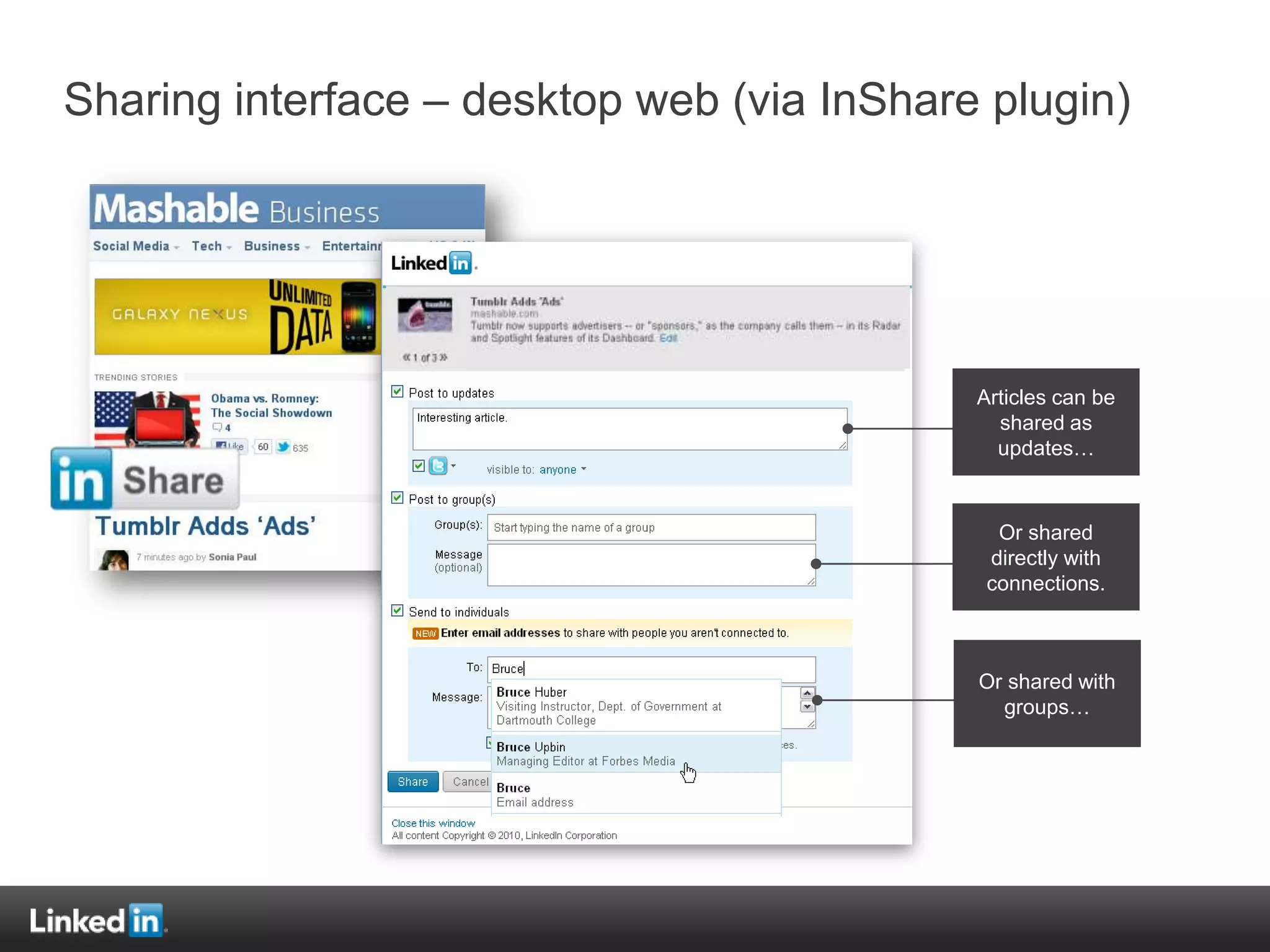
Task: Click the Facebook like count 60
Action: click(263, 447)
